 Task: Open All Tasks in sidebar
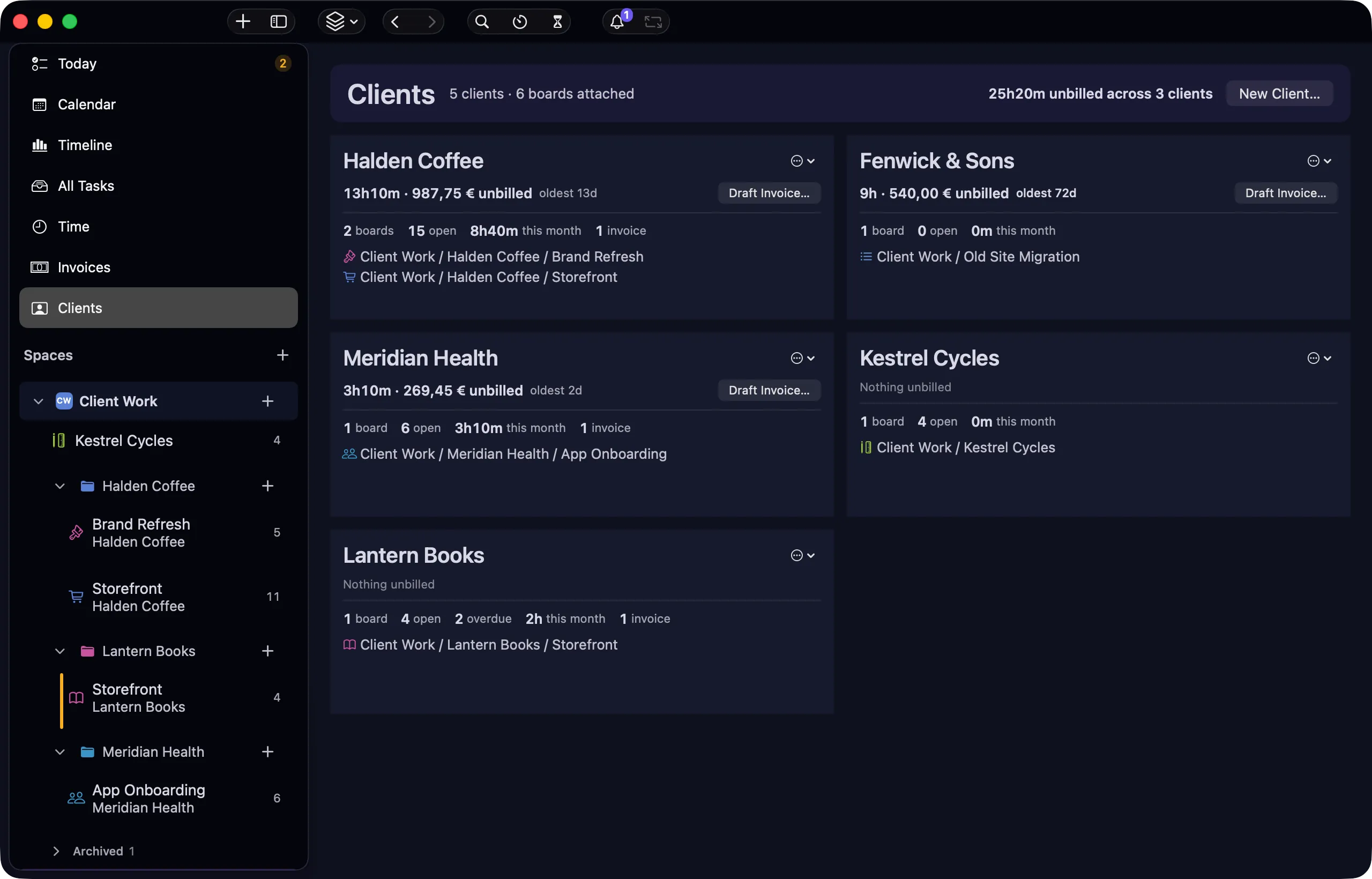pos(159,185)
